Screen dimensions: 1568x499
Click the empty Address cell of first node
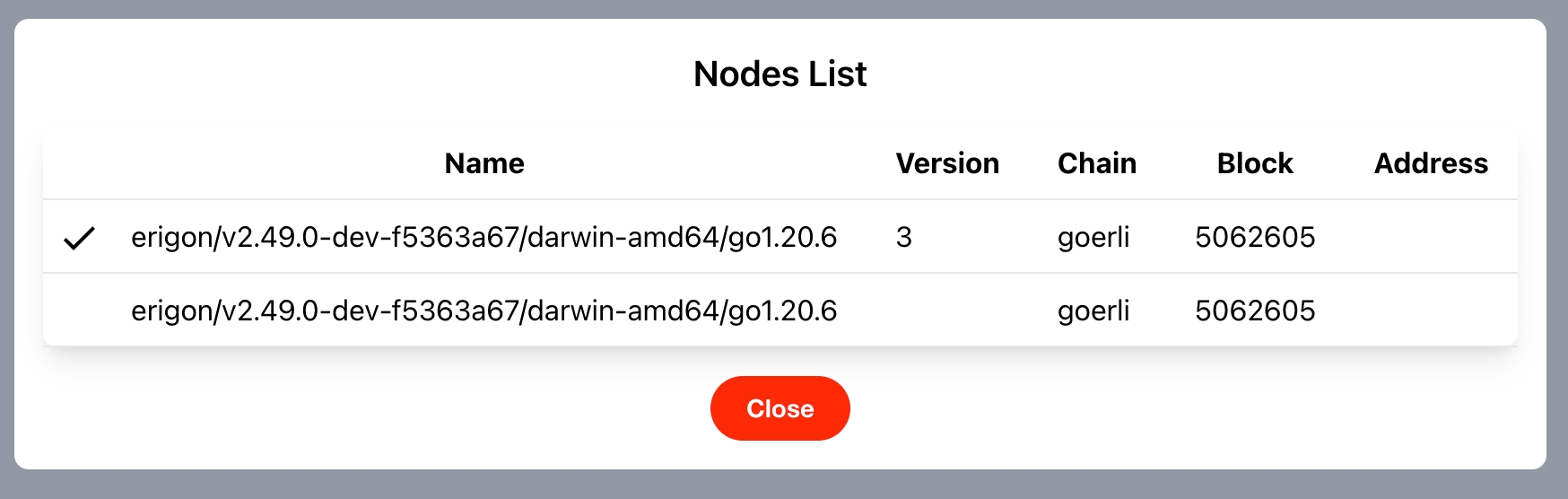pyautogui.click(x=1431, y=237)
